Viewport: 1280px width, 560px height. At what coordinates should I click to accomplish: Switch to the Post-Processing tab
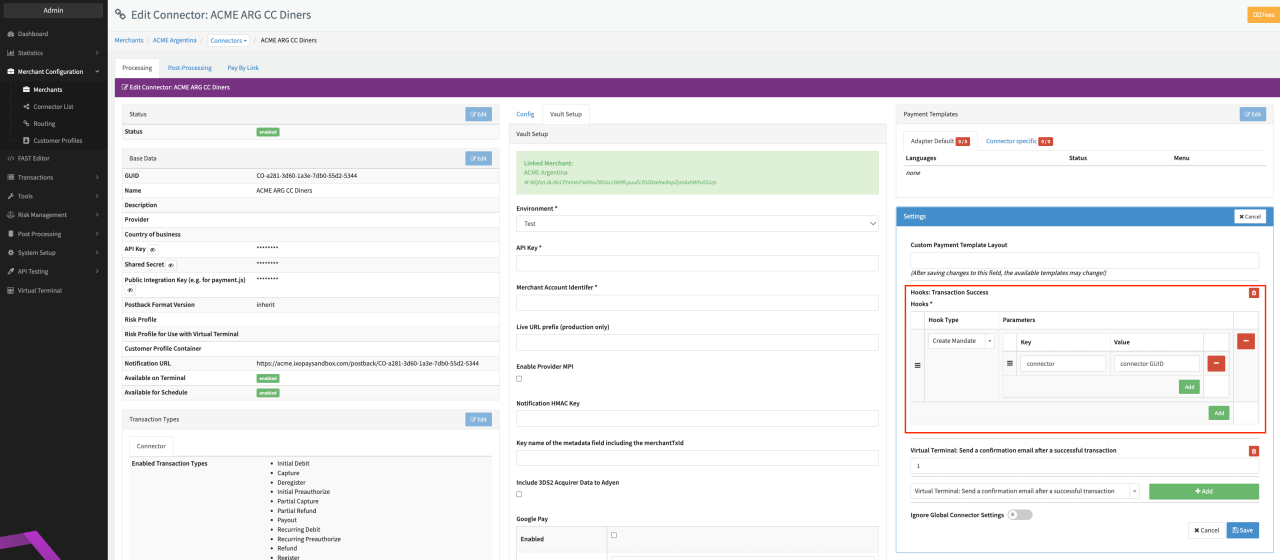[x=189, y=68]
